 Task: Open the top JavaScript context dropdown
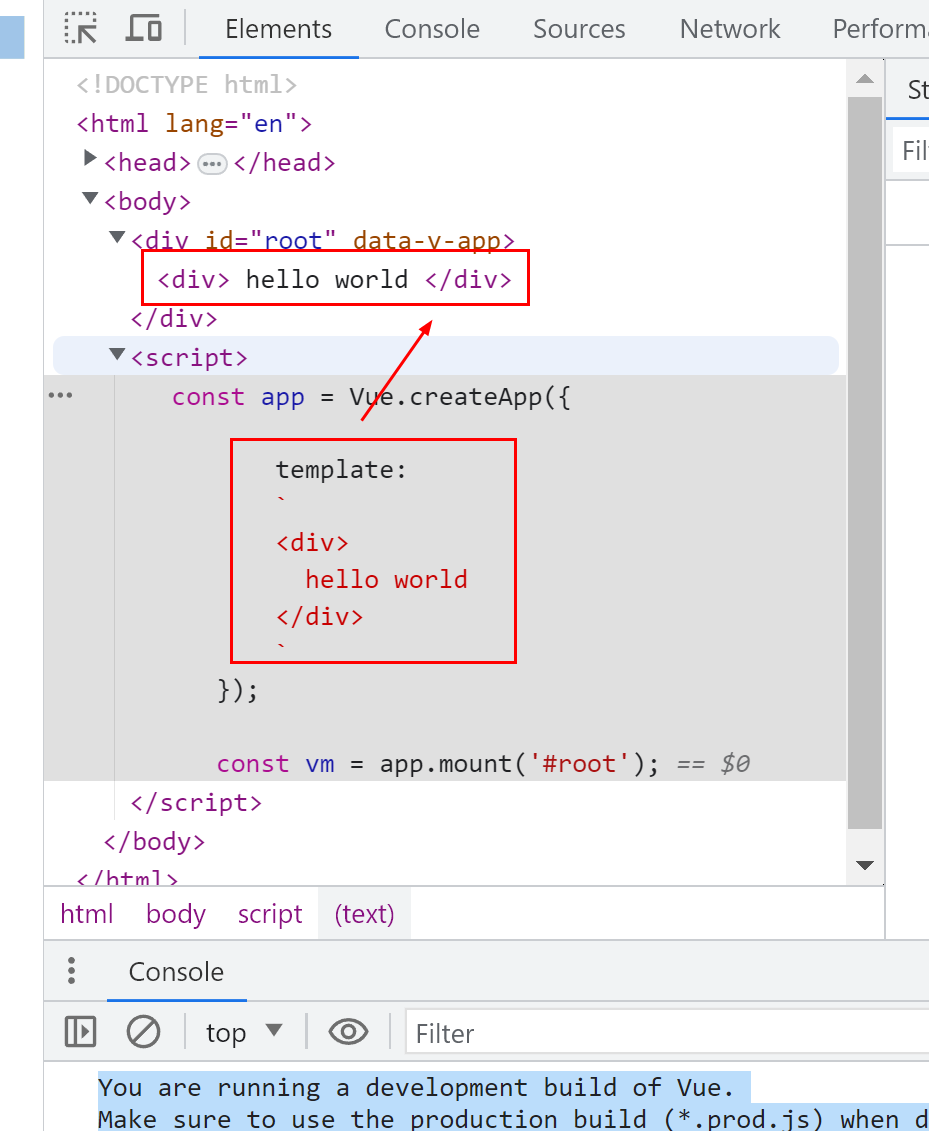244,1032
